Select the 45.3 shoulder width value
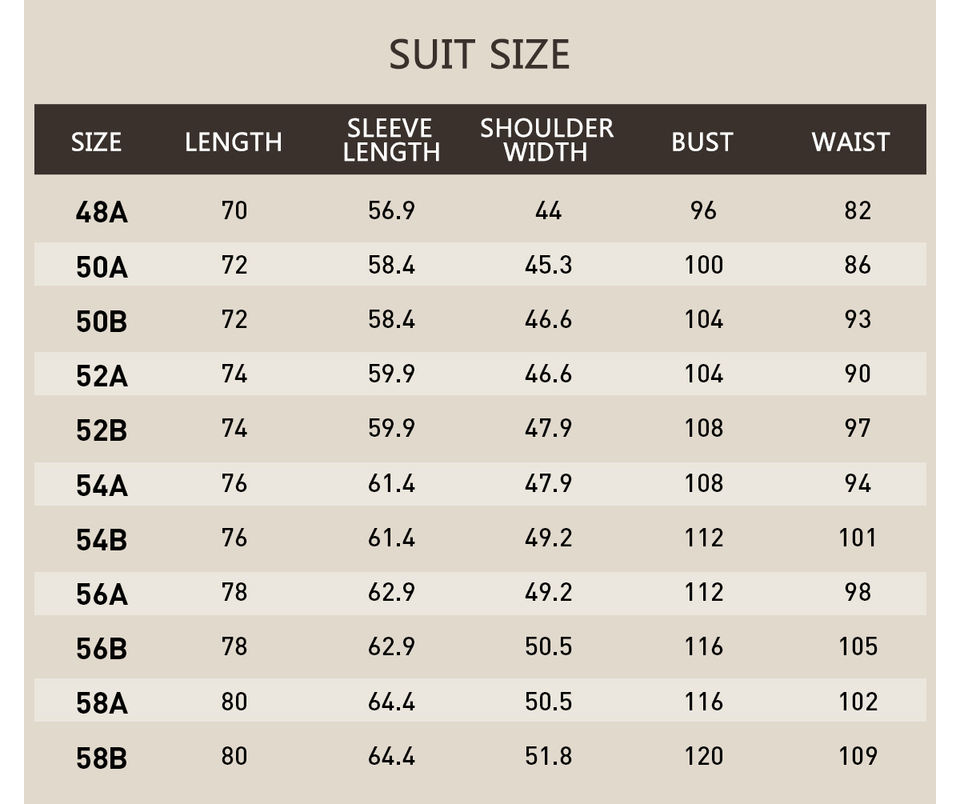The image size is (960, 804). (x=548, y=265)
